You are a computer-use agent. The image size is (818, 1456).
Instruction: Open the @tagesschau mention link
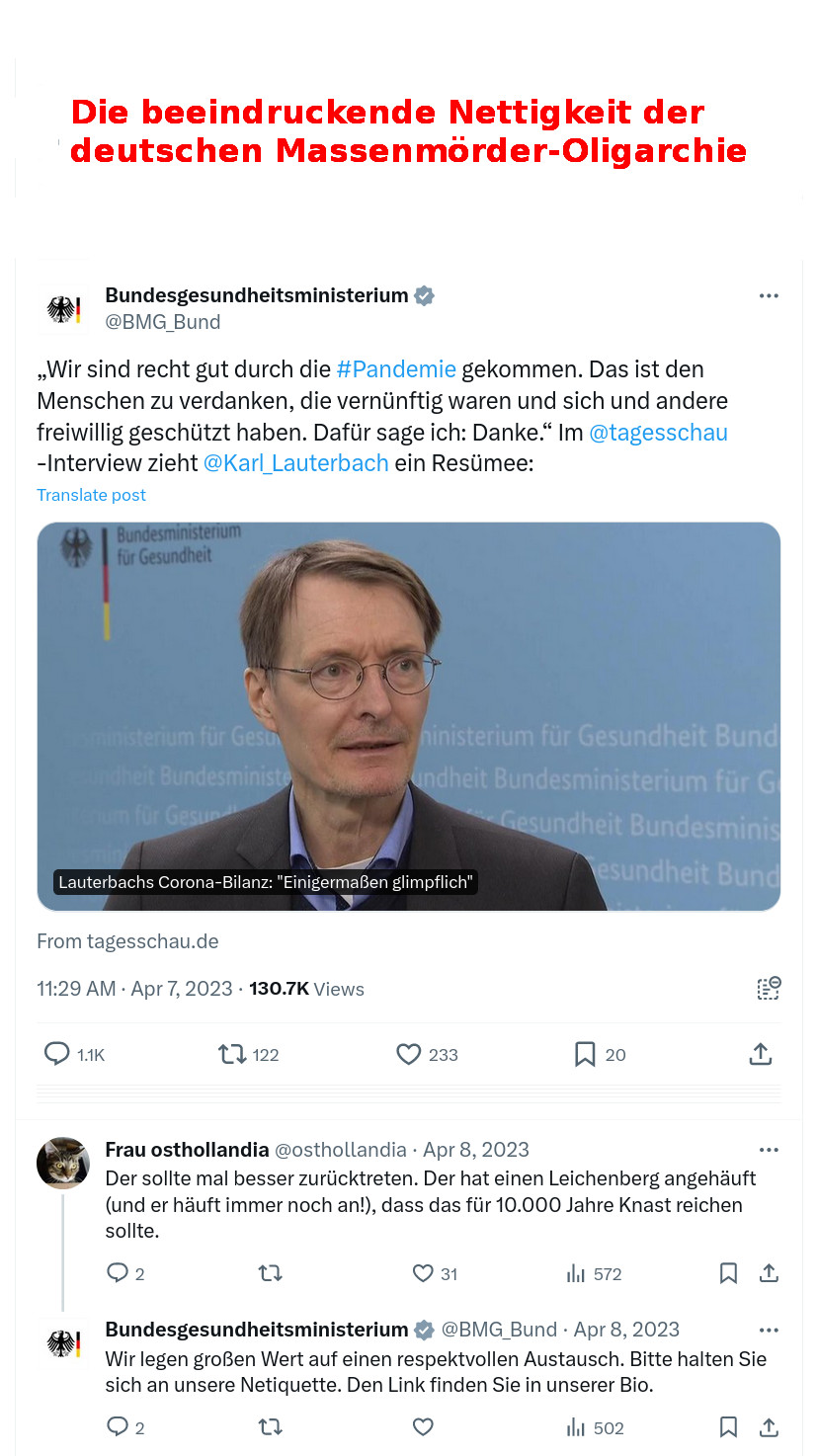coord(658,433)
